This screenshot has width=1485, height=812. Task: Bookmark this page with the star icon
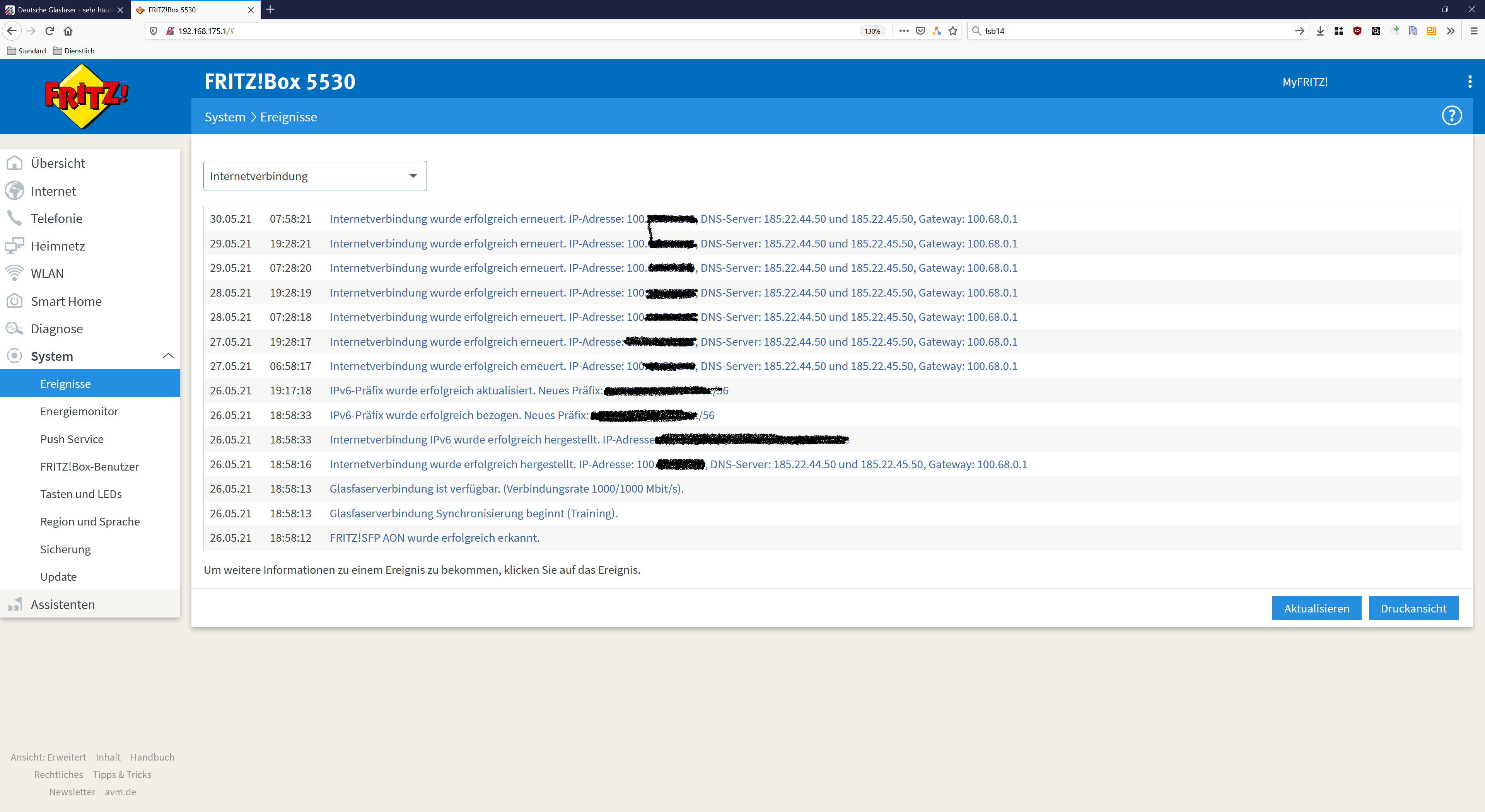(952, 31)
